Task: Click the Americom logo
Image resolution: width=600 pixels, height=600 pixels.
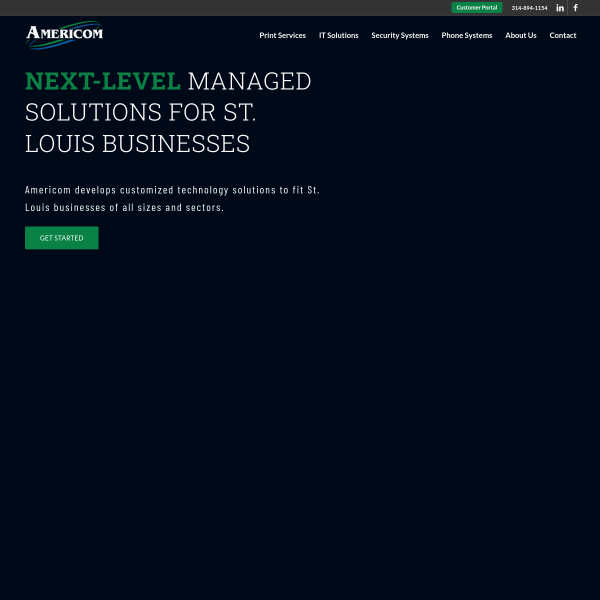Action: click(x=65, y=35)
